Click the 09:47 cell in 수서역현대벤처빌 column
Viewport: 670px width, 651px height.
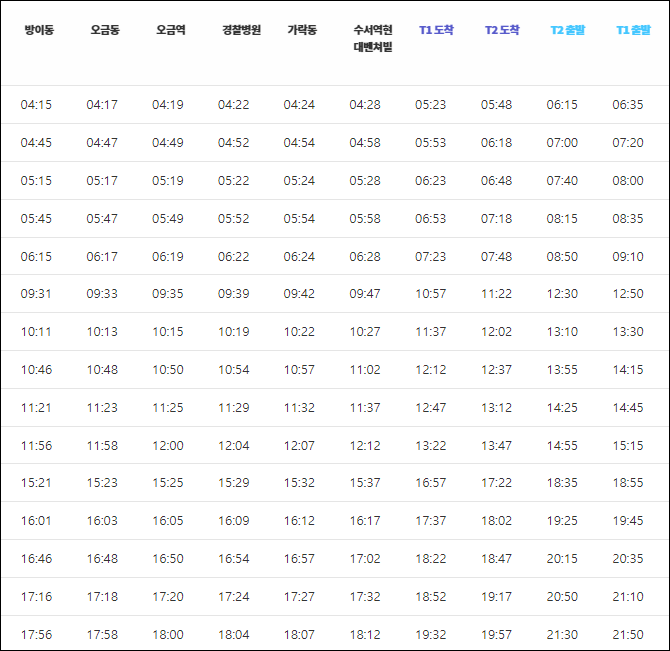point(365,294)
